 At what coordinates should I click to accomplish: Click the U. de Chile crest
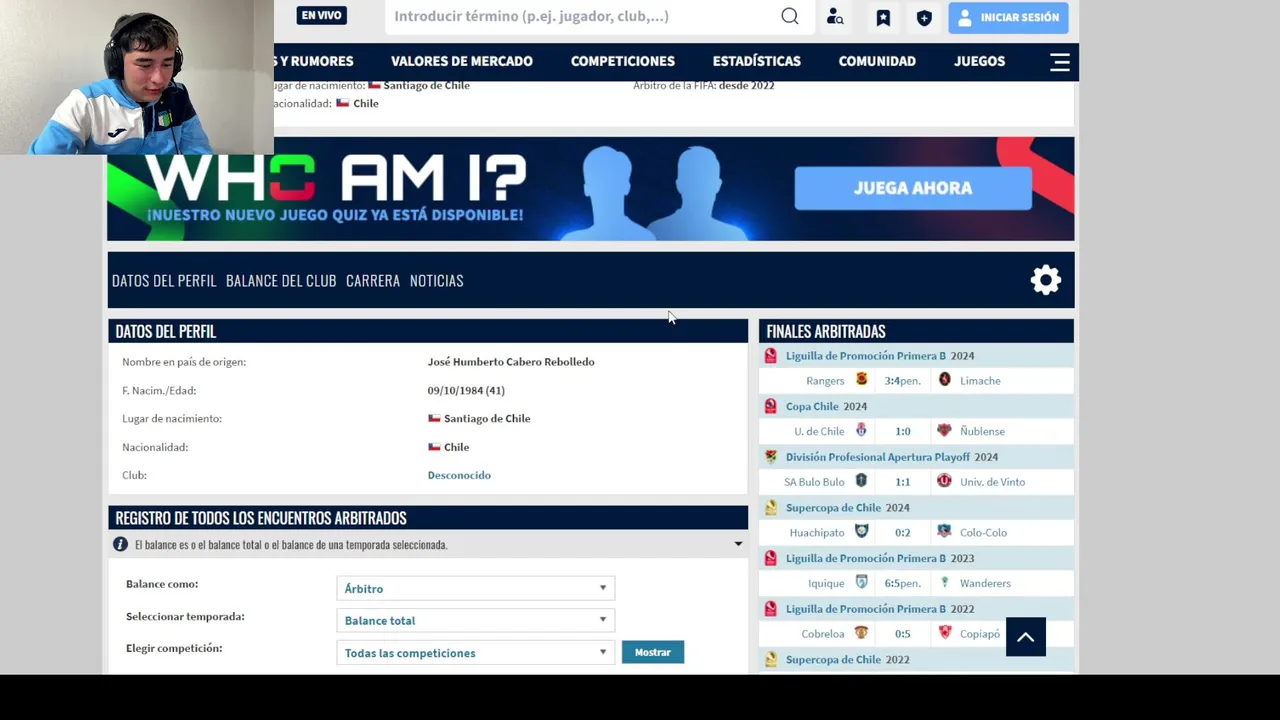861,430
